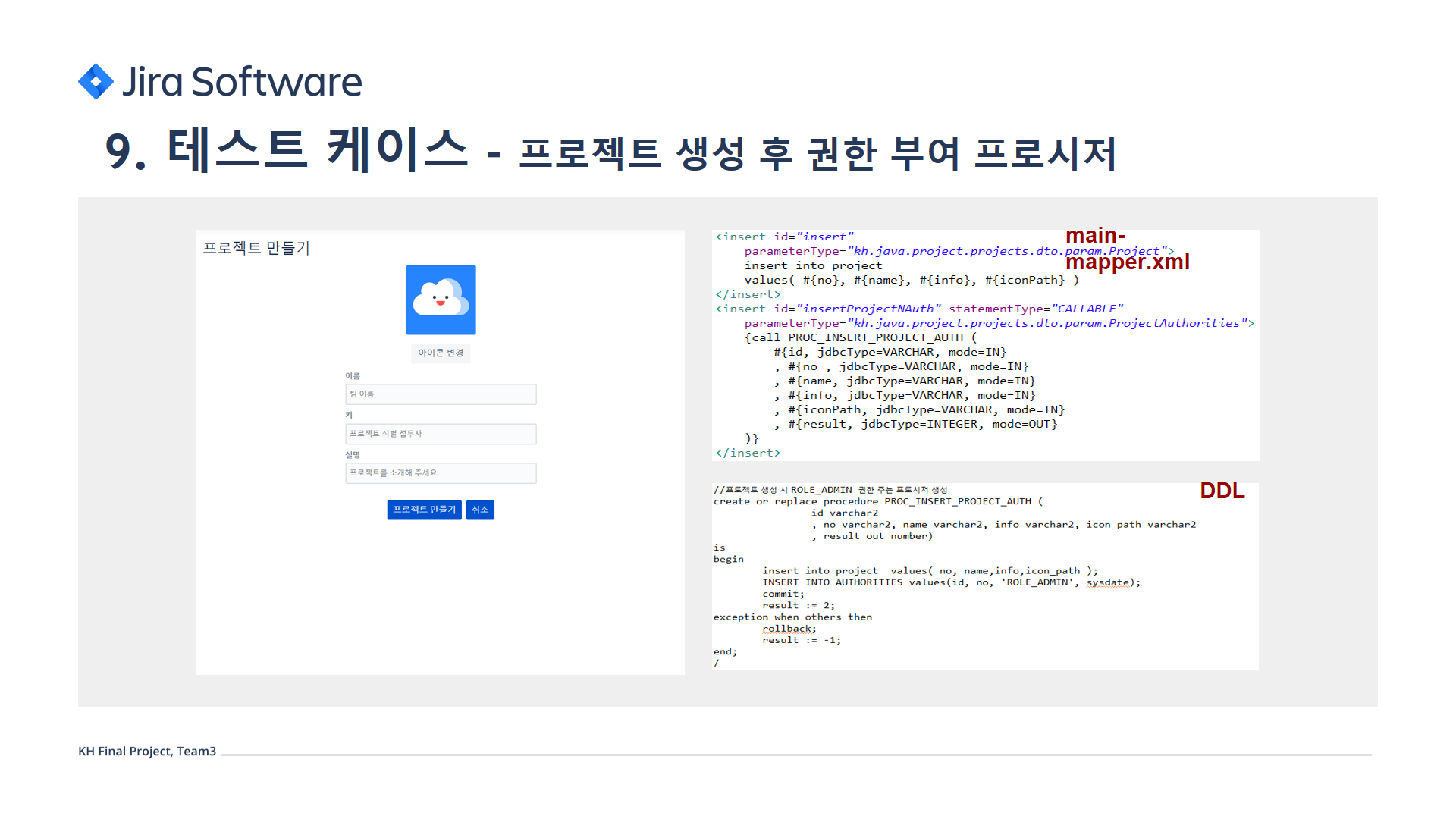Focus the 이름 input field (팀 이름)

(441, 394)
